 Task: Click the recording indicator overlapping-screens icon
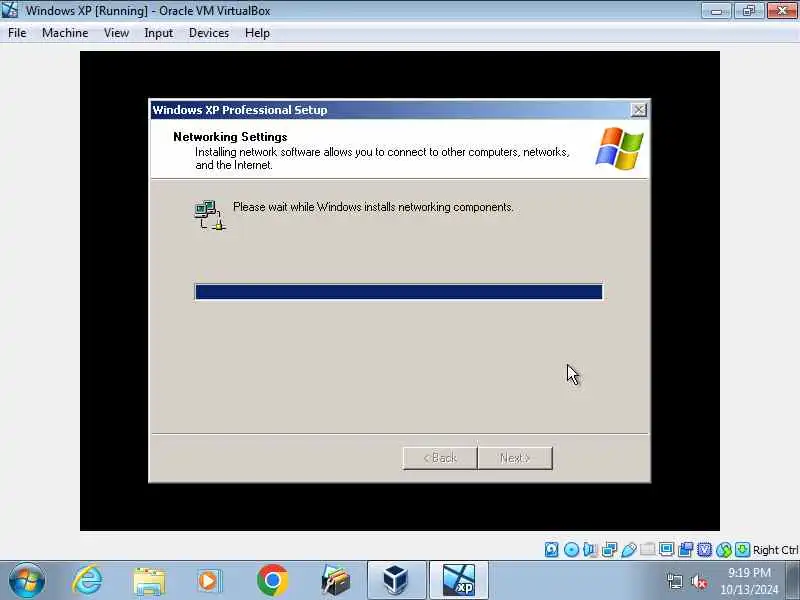pyautogui.click(x=686, y=549)
